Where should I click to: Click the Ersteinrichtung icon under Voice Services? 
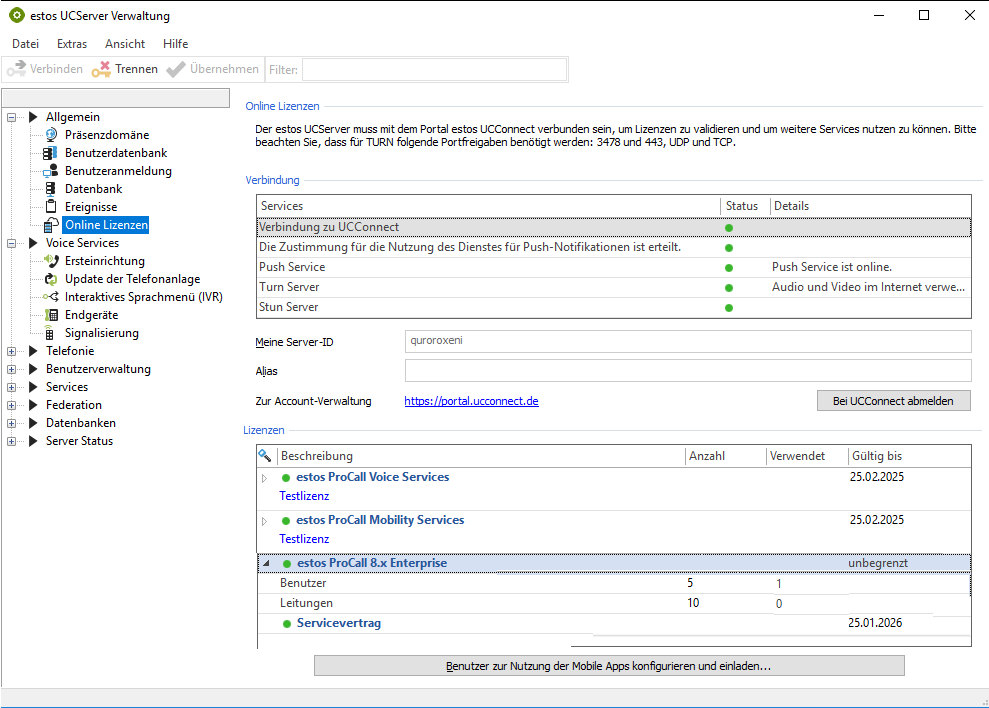(x=50, y=261)
